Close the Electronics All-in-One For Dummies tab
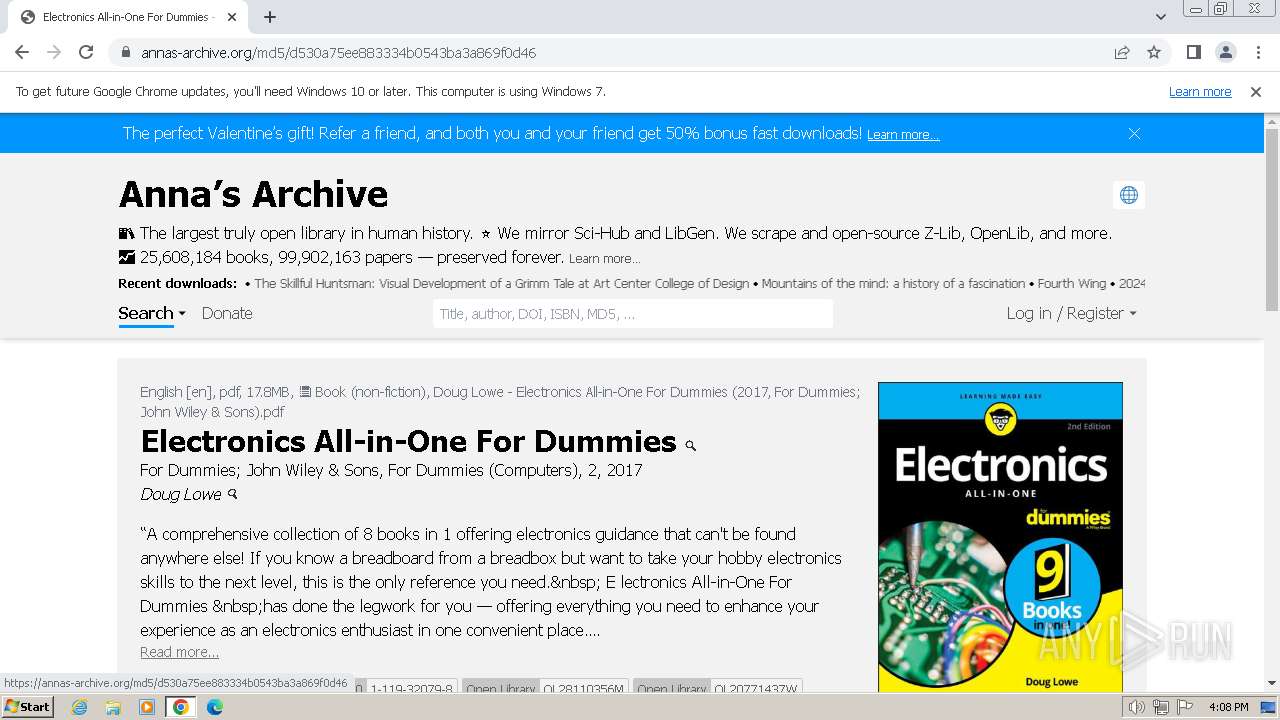 point(232,17)
